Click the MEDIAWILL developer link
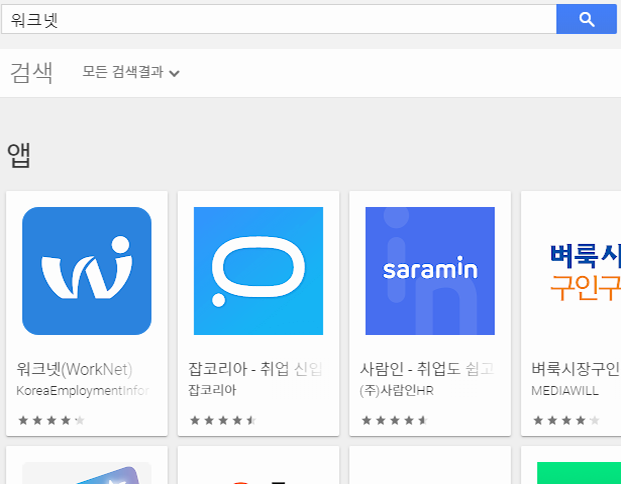The width and height of the screenshot is (621, 484). (x=565, y=391)
